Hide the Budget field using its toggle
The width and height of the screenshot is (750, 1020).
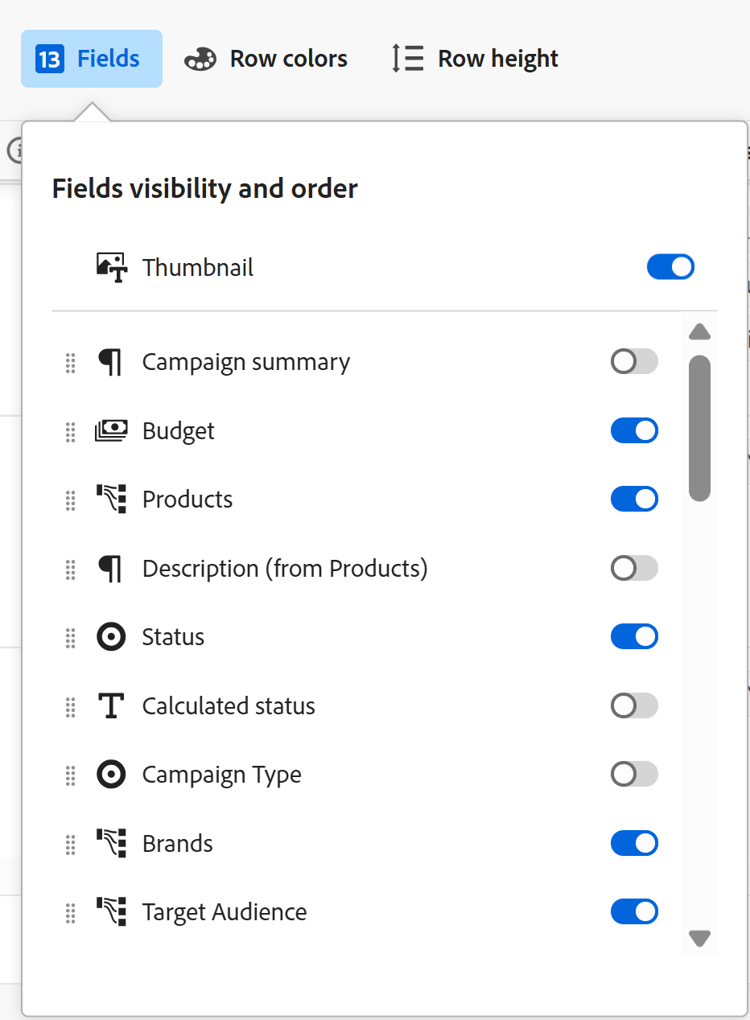(634, 430)
